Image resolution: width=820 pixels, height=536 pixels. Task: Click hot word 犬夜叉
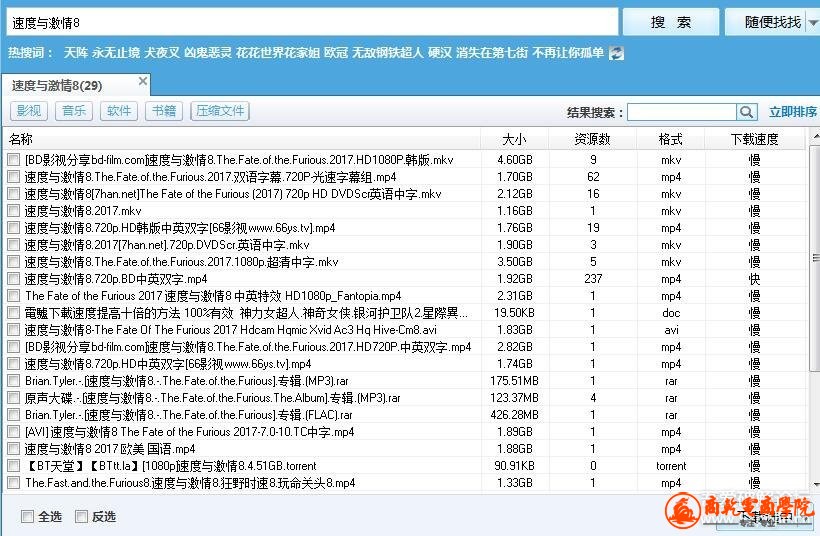click(x=162, y=53)
